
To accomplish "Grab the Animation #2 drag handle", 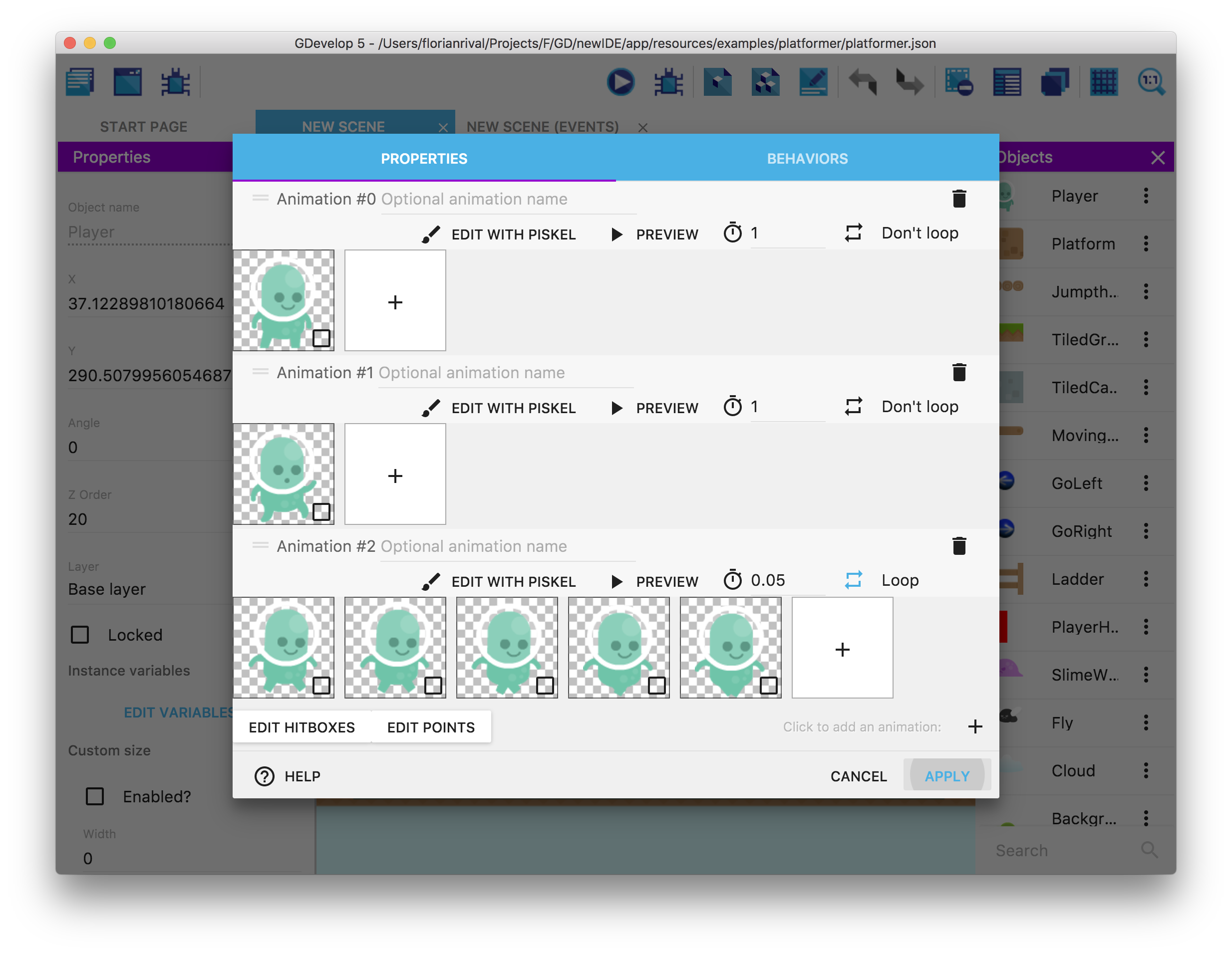I will click(x=260, y=546).
